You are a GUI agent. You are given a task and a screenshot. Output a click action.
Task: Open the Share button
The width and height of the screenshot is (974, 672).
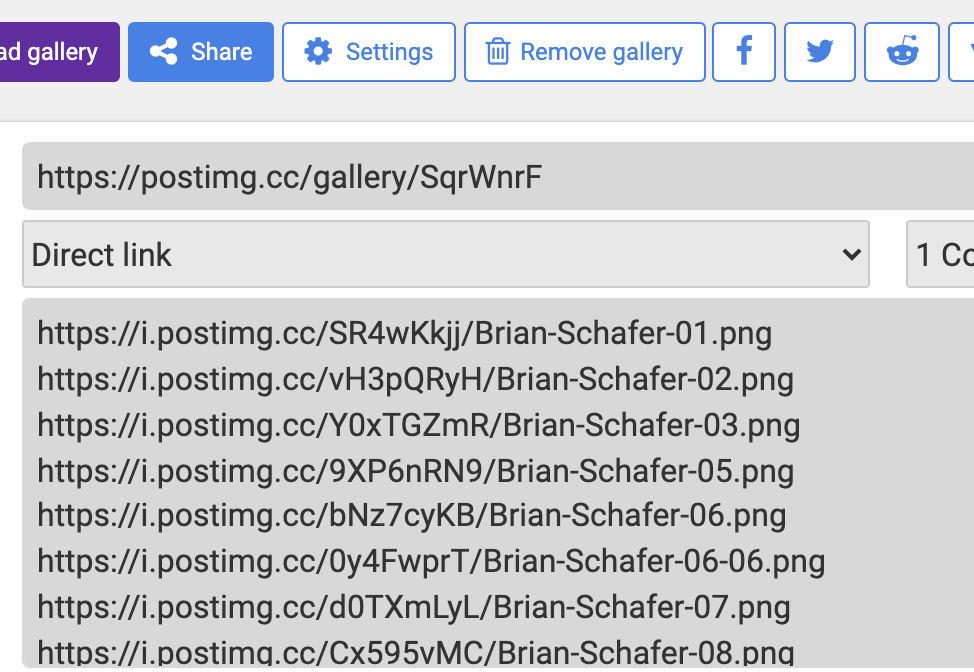(201, 52)
